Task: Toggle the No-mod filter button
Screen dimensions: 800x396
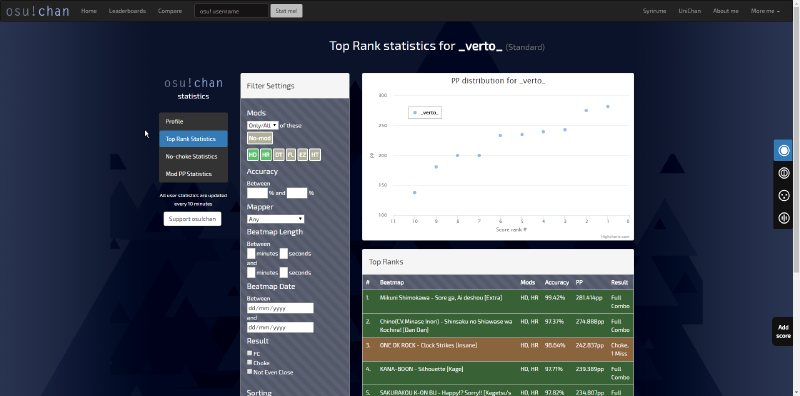Action: point(260,138)
